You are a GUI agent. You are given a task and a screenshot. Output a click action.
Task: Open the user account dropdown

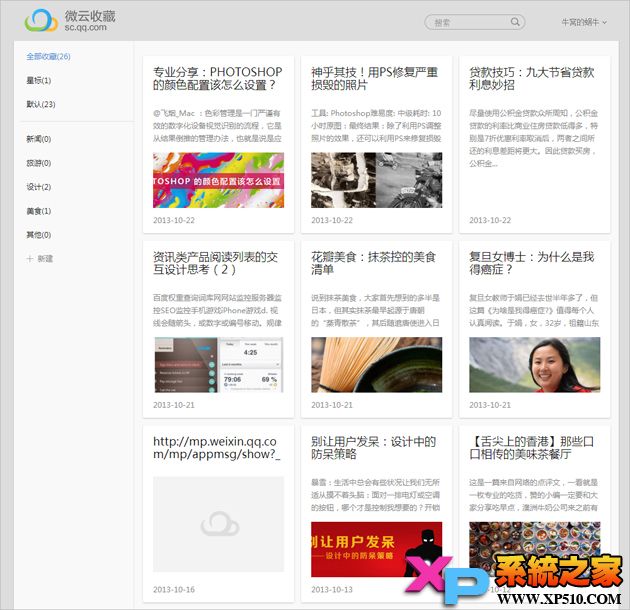pyautogui.click(x=584, y=22)
